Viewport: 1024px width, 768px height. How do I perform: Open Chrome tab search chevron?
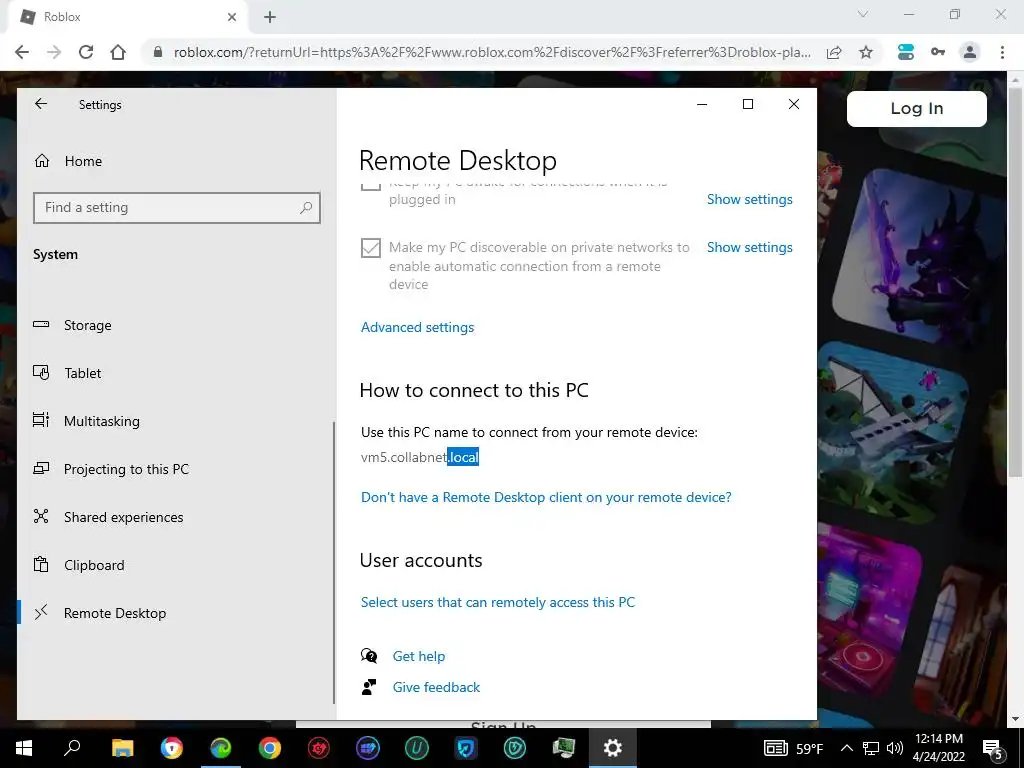(x=863, y=14)
